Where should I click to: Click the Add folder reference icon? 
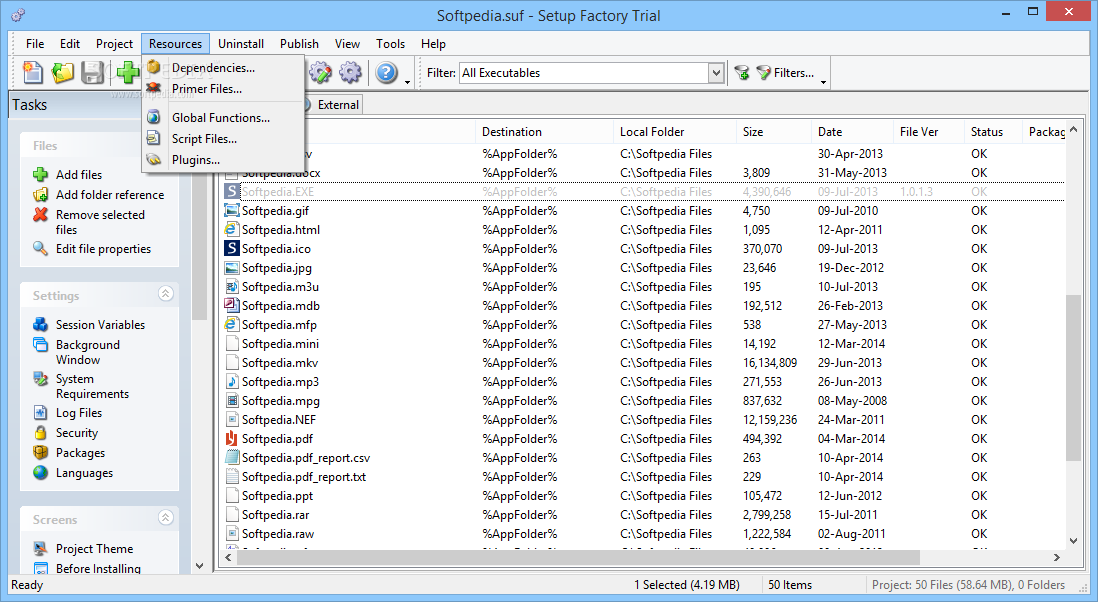click(x=41, y=195)
